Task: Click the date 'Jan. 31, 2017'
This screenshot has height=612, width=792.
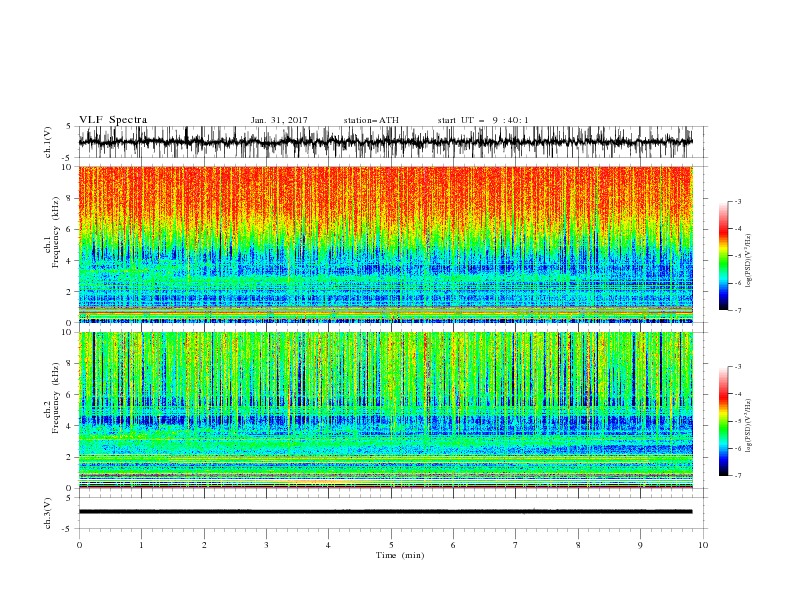Action: click(279, 120)
